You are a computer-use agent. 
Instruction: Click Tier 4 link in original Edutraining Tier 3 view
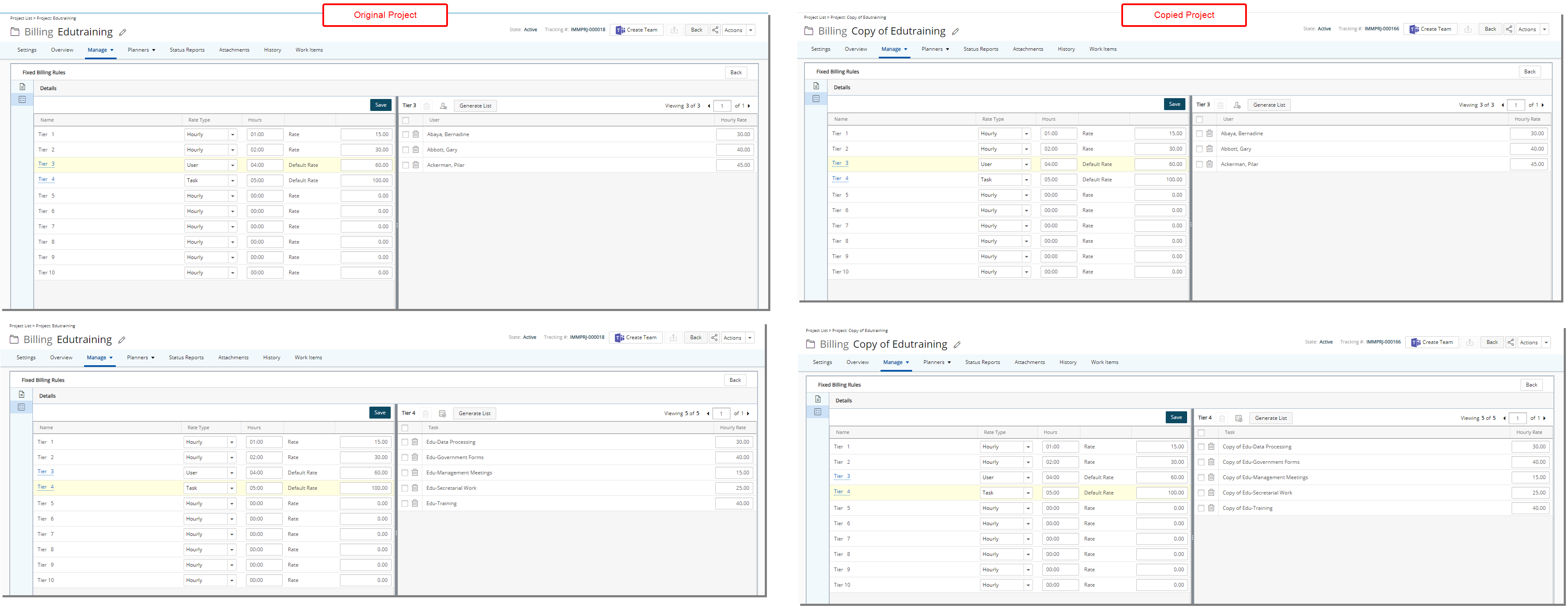point(46,179)
